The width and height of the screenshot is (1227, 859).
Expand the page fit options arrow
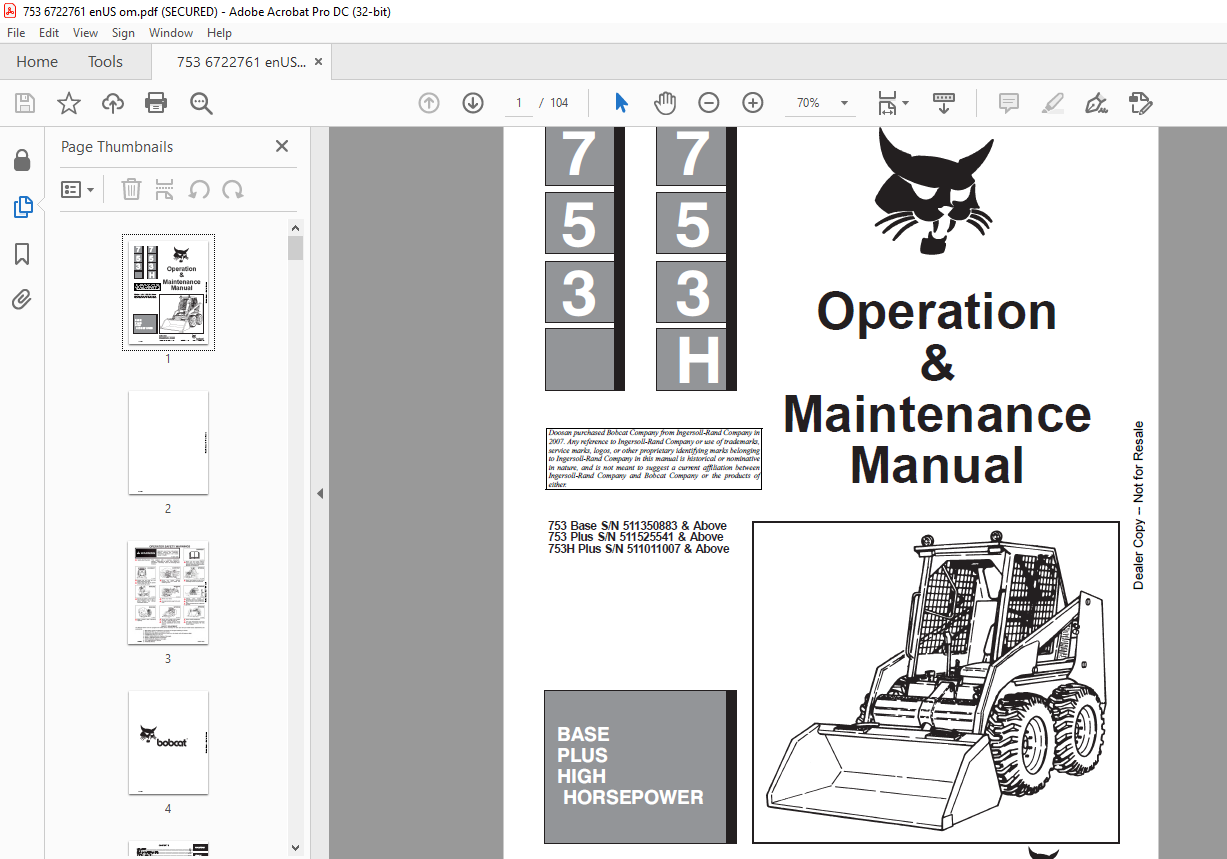pyautogui.click(x=905, y=103)
